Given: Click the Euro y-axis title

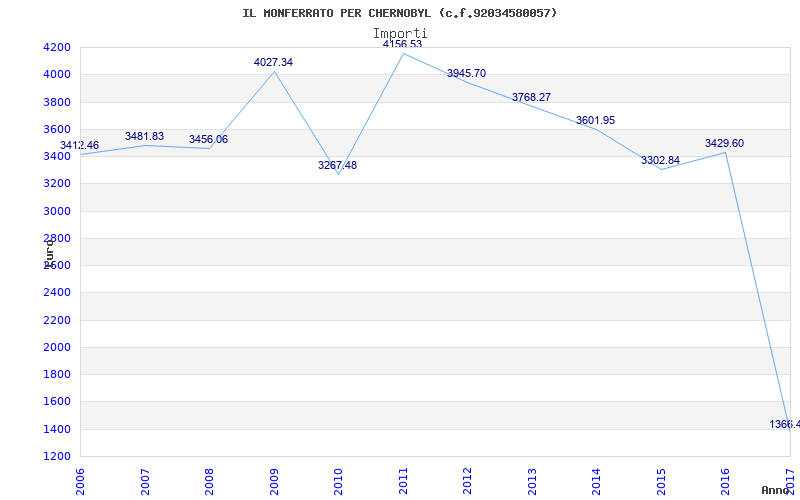Looking at the screenshot, I should [49, 253].
